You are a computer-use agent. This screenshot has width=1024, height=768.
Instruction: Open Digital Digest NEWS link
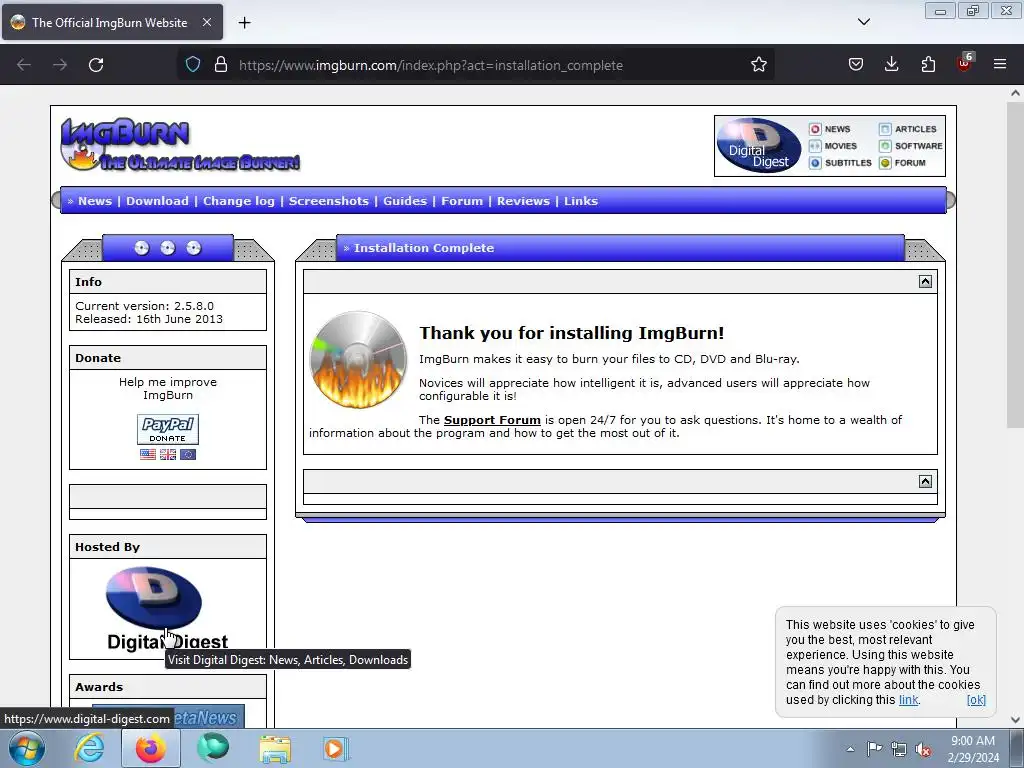pyautogui.click(x=829, y=129)
